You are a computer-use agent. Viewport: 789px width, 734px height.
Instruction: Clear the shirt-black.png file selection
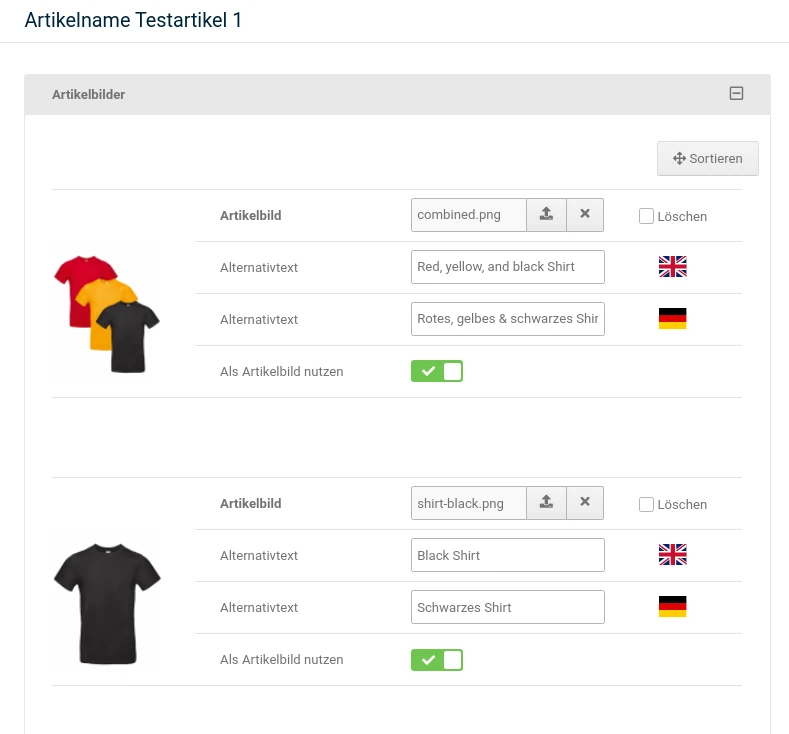point(585,503)
